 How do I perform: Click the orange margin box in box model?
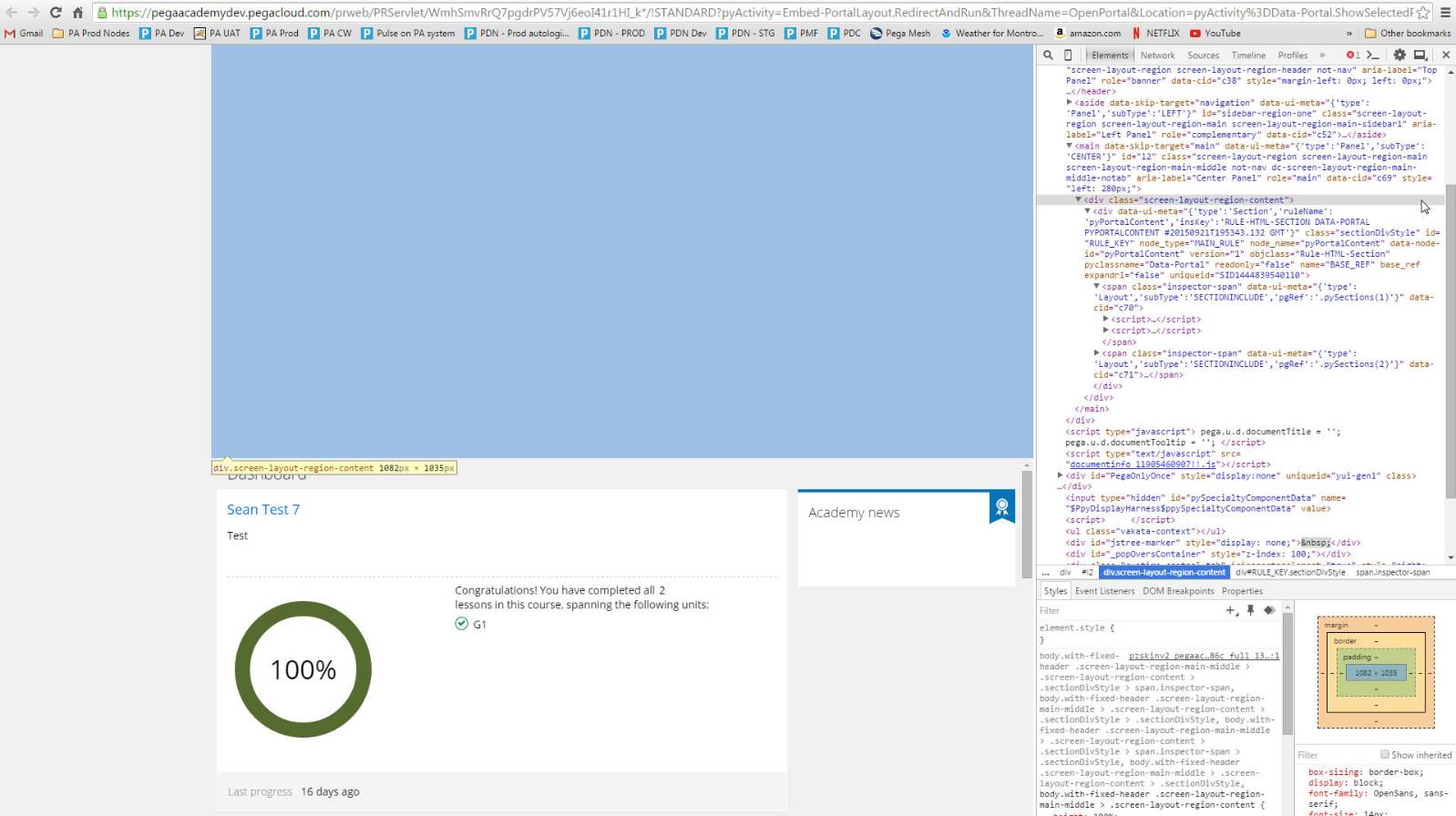point(1376,673)
